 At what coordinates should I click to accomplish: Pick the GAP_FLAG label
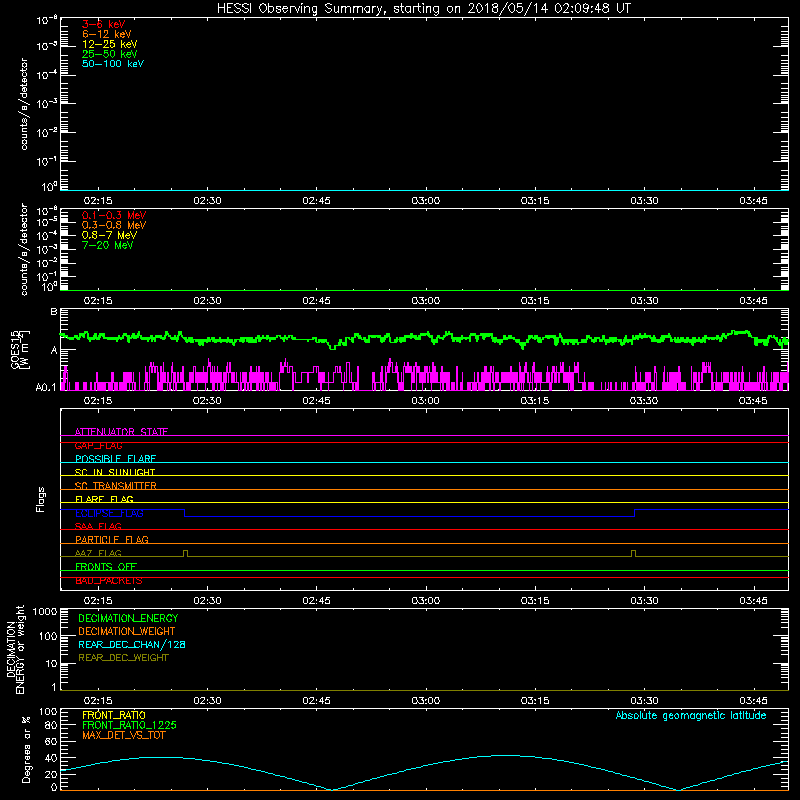coord(98,445)
